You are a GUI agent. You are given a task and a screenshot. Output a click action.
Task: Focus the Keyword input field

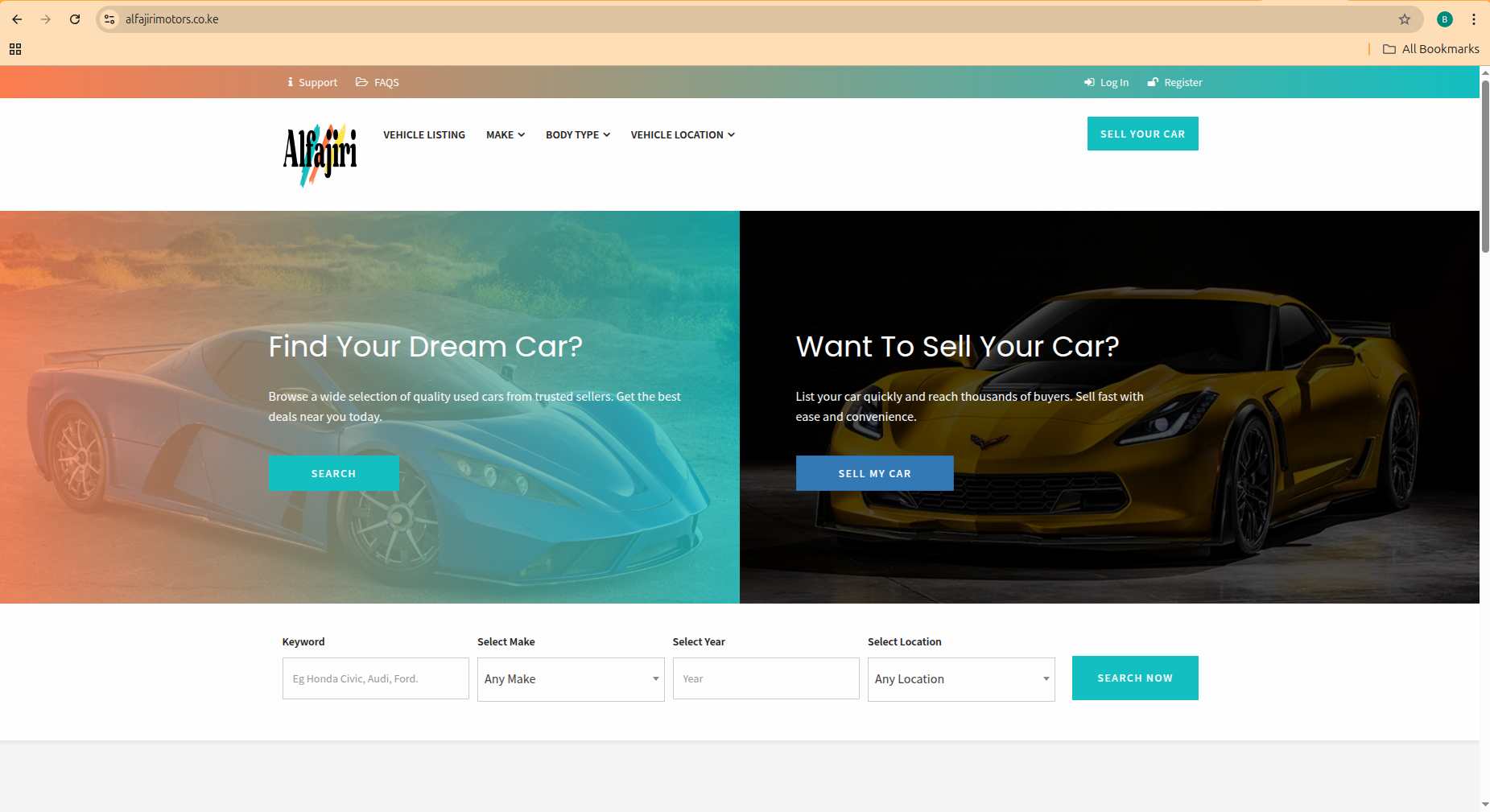tap(375, 678)
